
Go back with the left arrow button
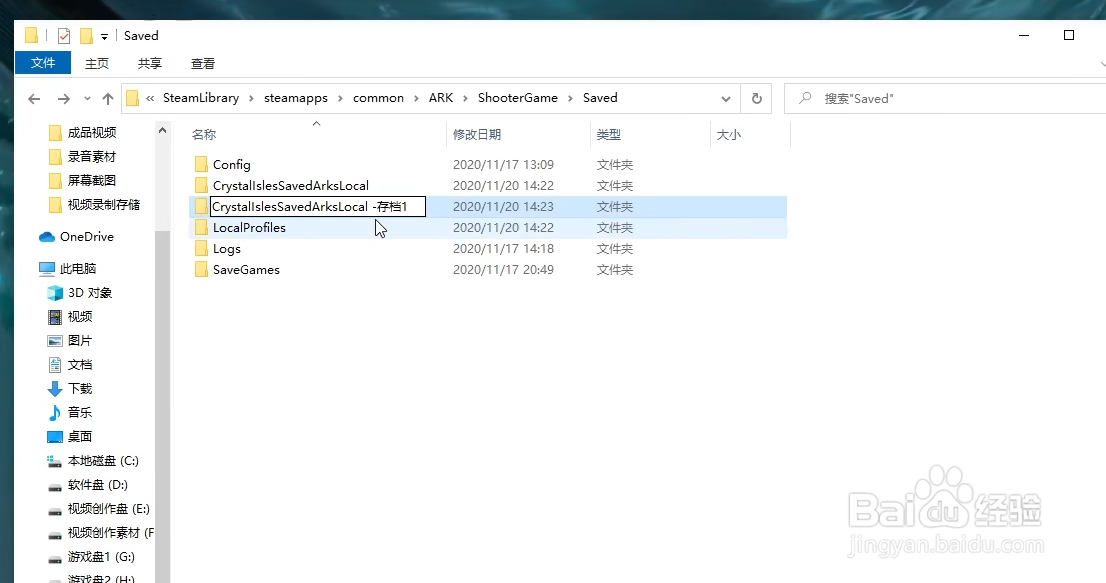tap(34, 99)
